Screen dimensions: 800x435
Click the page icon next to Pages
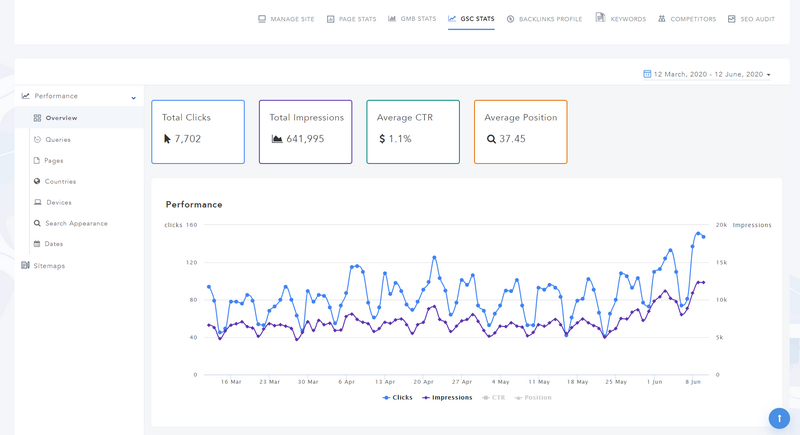(37, 160)
